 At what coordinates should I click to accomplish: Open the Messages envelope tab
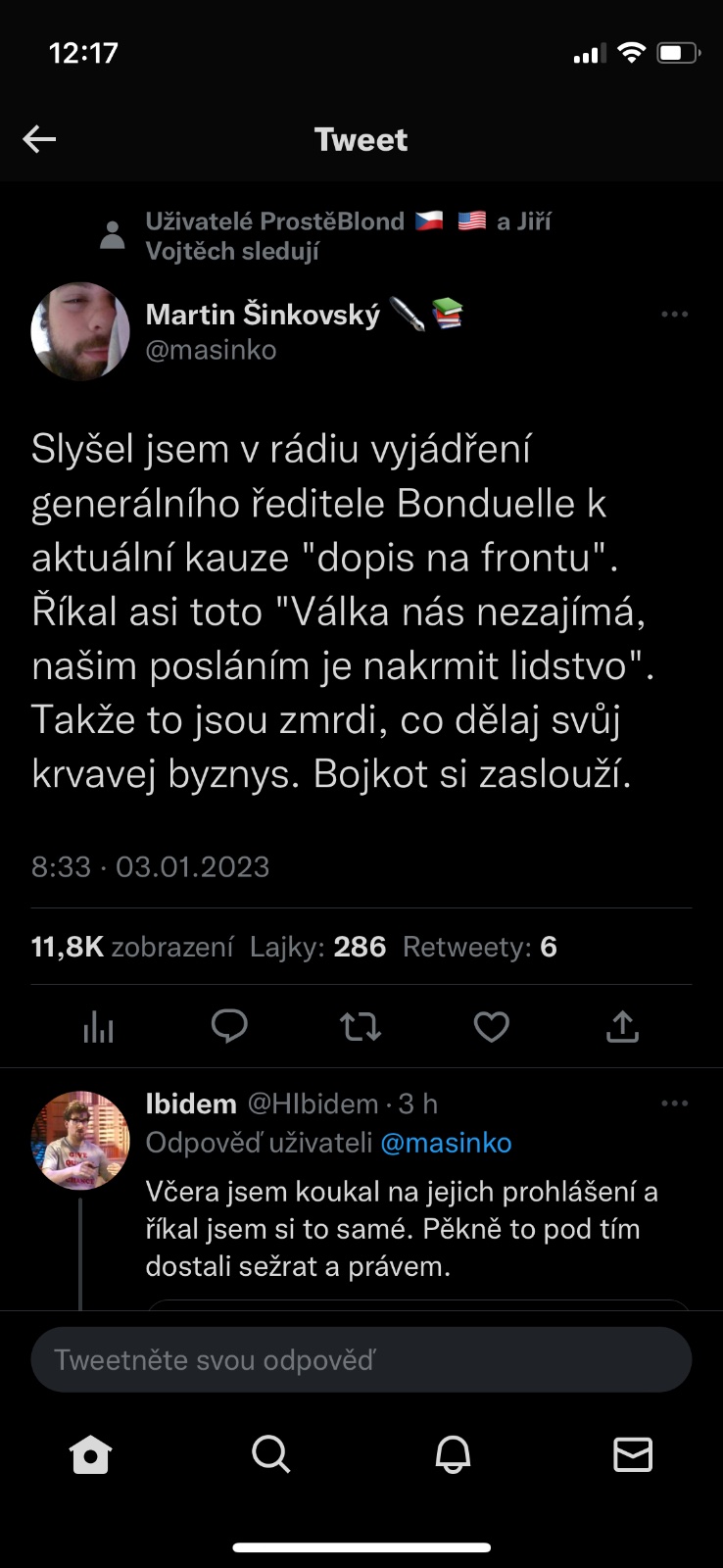[x=633, y=1455]
